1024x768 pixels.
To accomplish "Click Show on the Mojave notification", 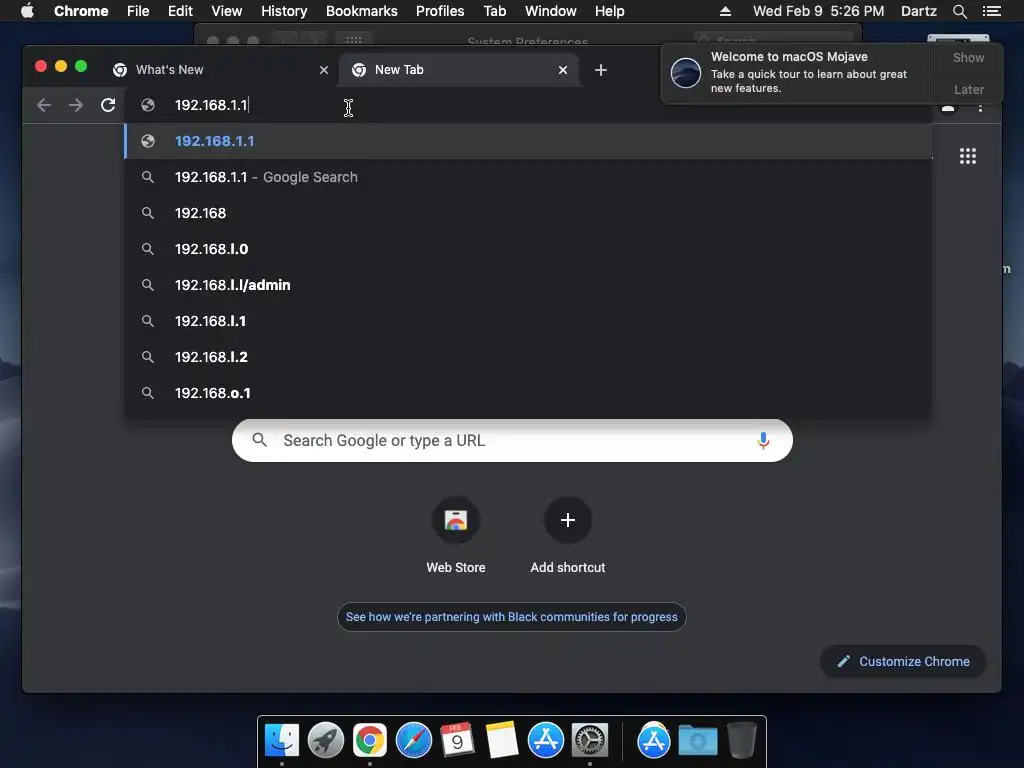I will (x=968, y=57).
